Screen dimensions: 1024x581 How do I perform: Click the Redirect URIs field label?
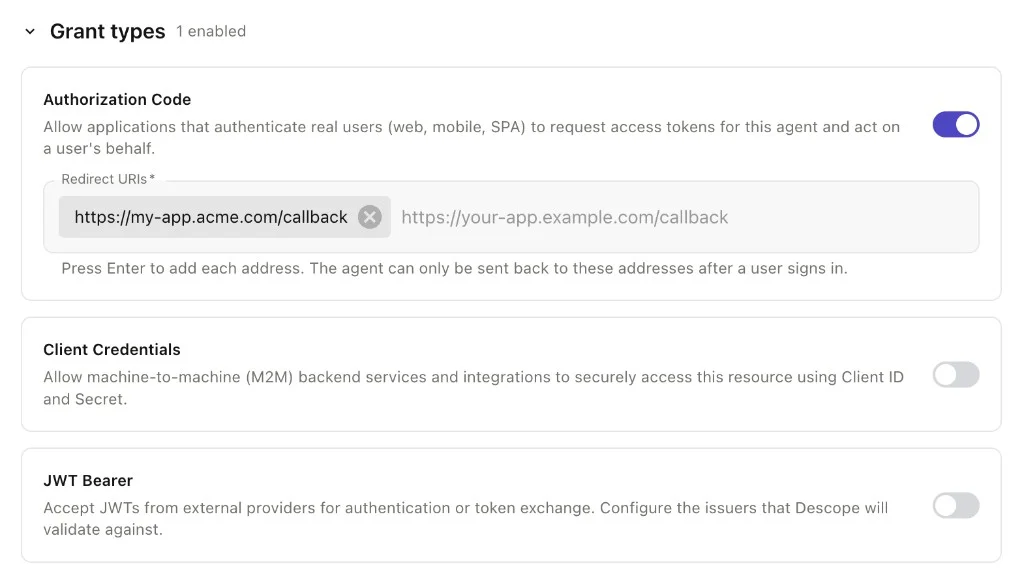pyautogui.click(x=108, y=179)
